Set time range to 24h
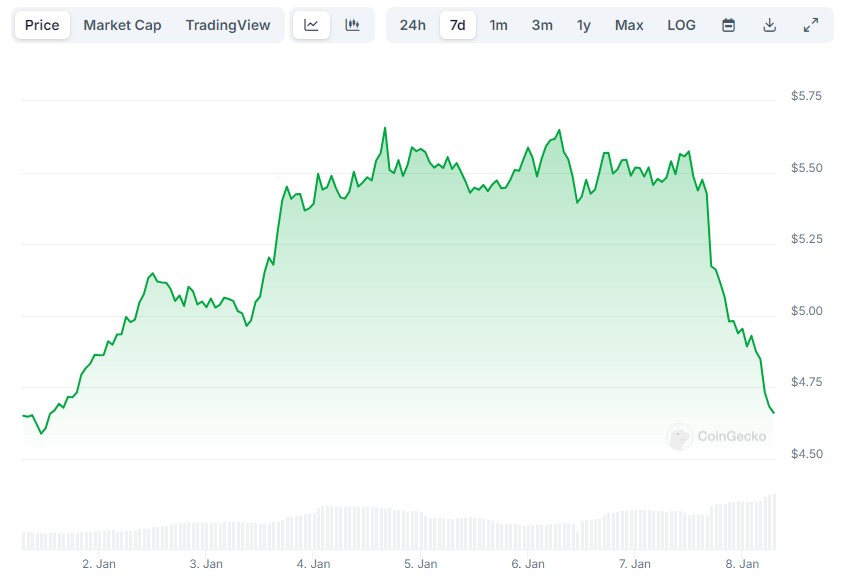The width and height of the screenshot is (843, 585). [x=412, y=25]
